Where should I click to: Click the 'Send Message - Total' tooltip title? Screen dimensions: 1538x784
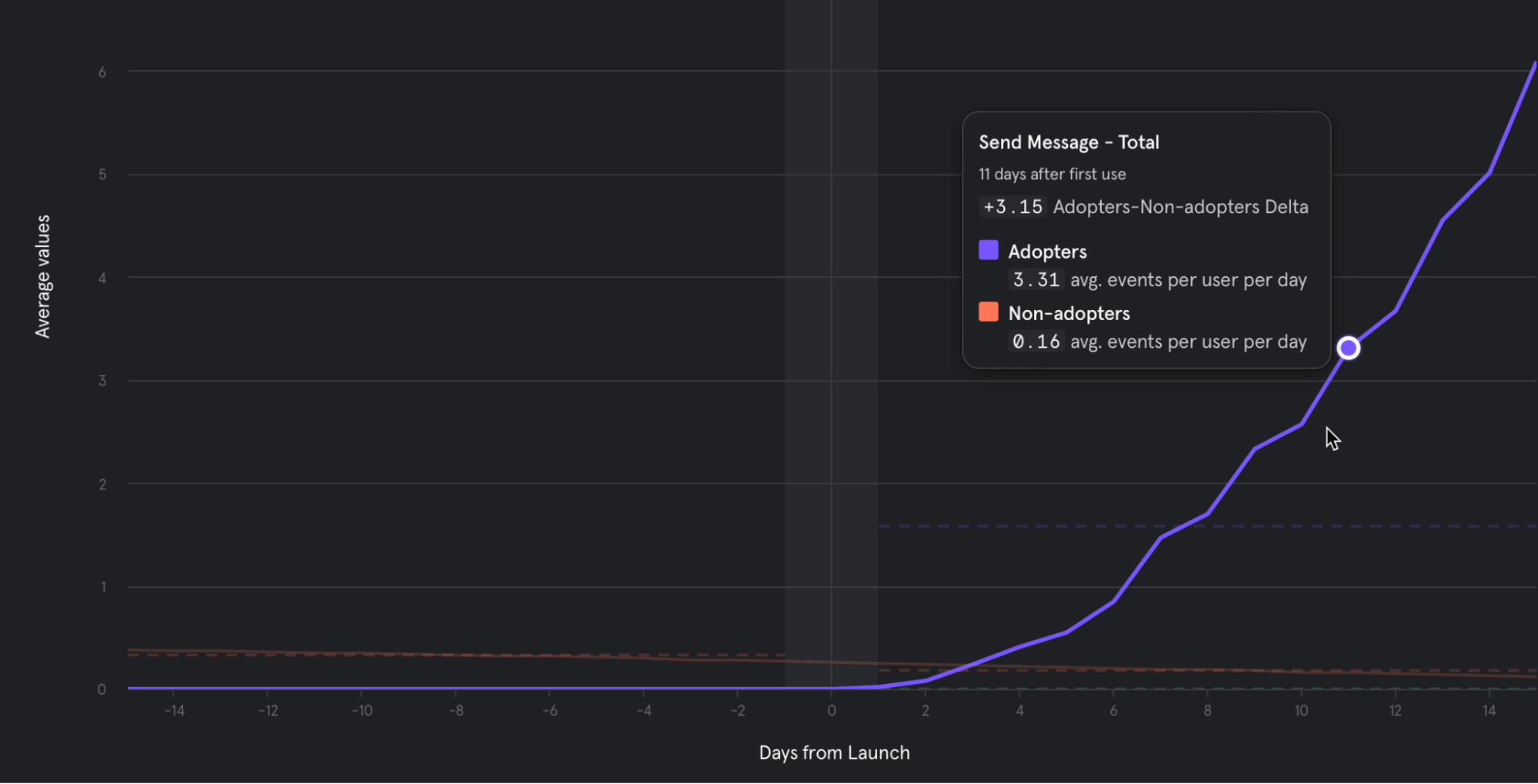coord(1069,142)
